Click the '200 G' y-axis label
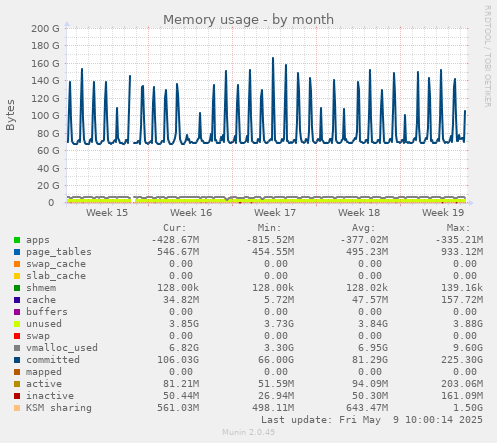Viewport: 497px width, 443px height. [45, 29]
